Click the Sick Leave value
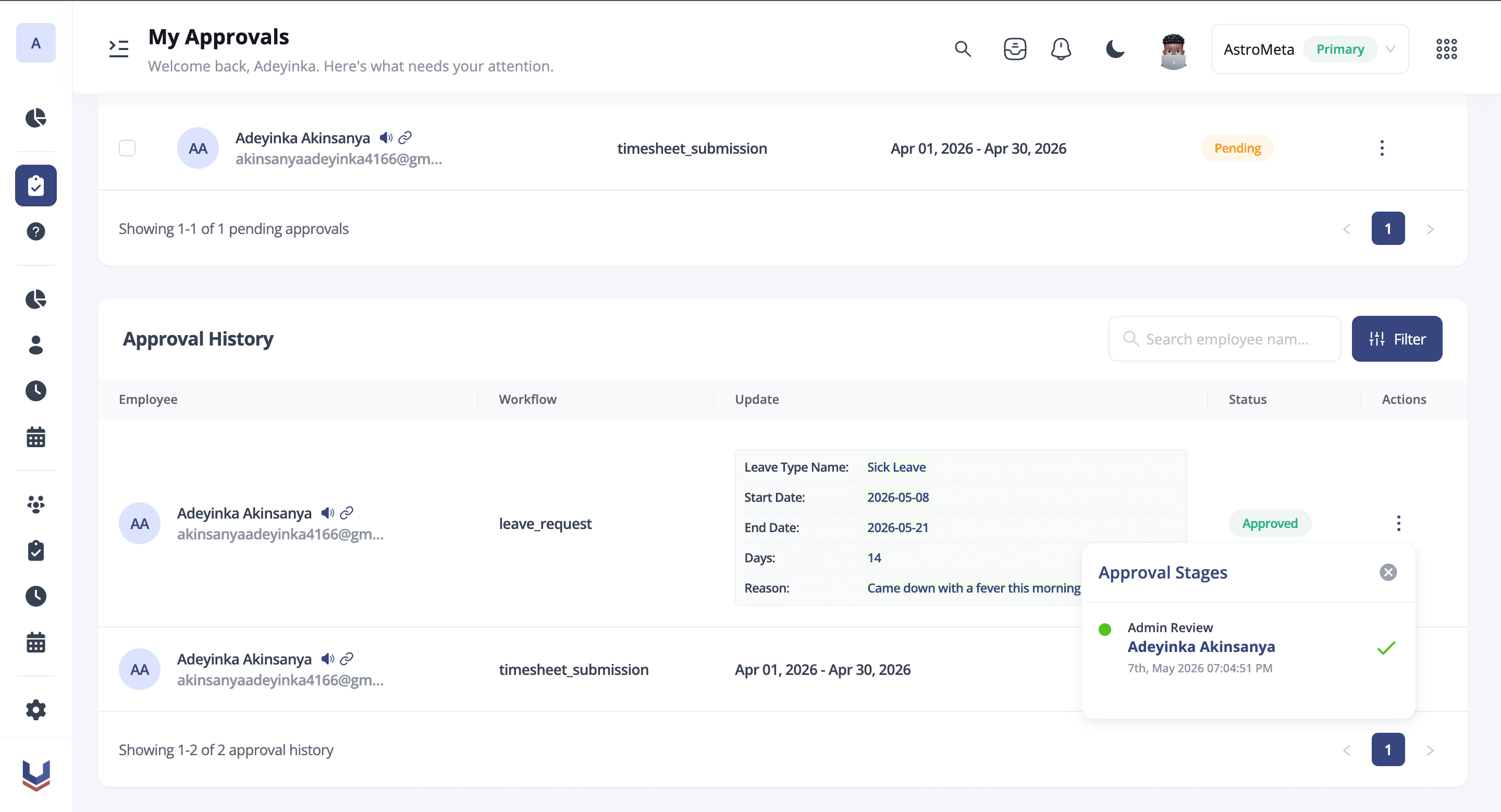The width and height of the screenshot is (1501, 812). coord(896,466)
